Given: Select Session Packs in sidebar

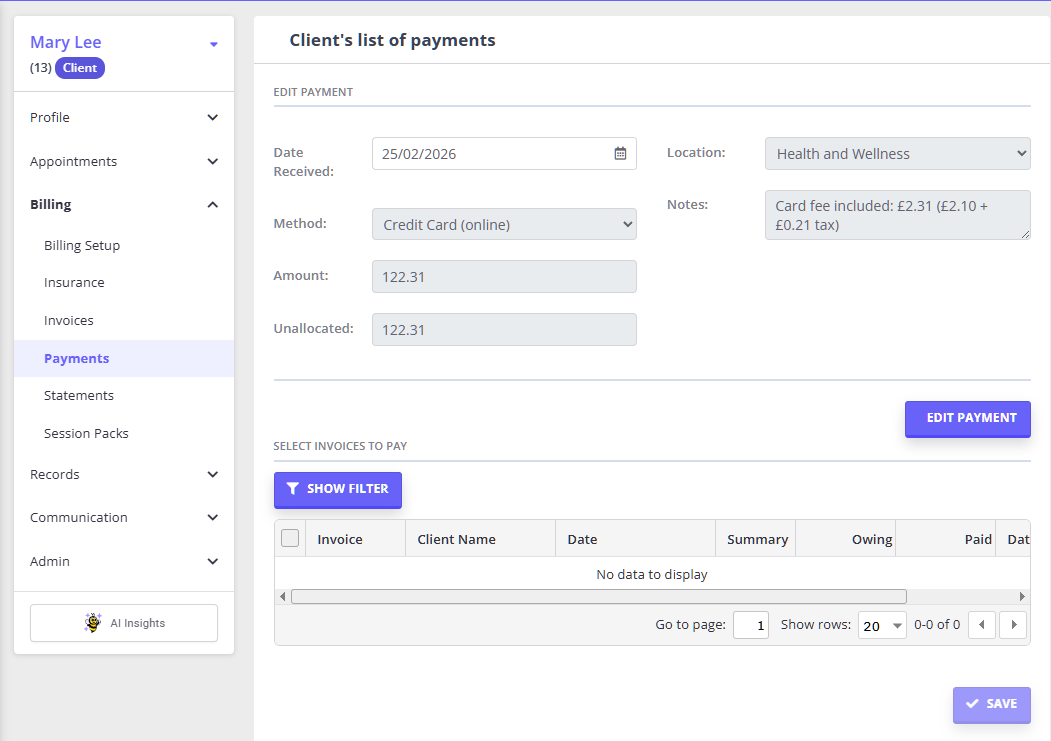Looking at the screenshot, I should pos(86,434).
